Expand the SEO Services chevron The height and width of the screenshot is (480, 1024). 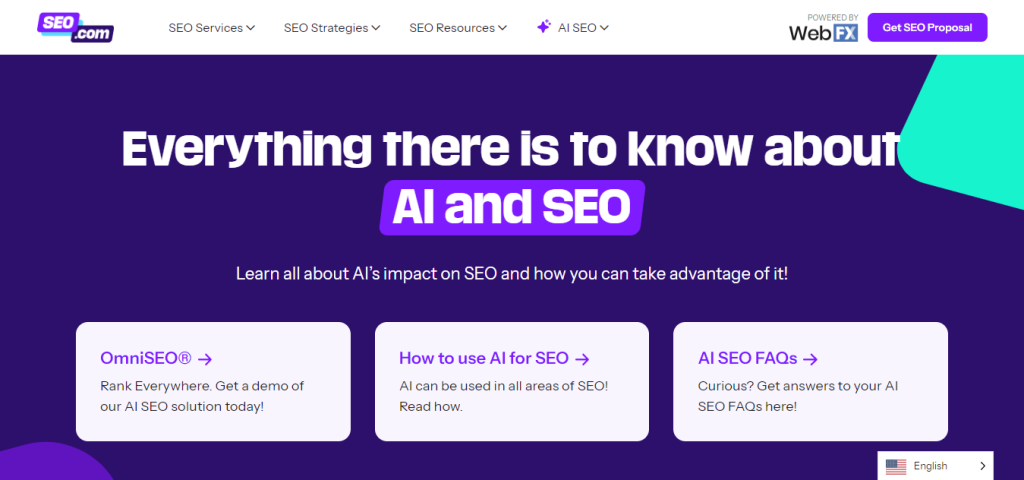250,28
